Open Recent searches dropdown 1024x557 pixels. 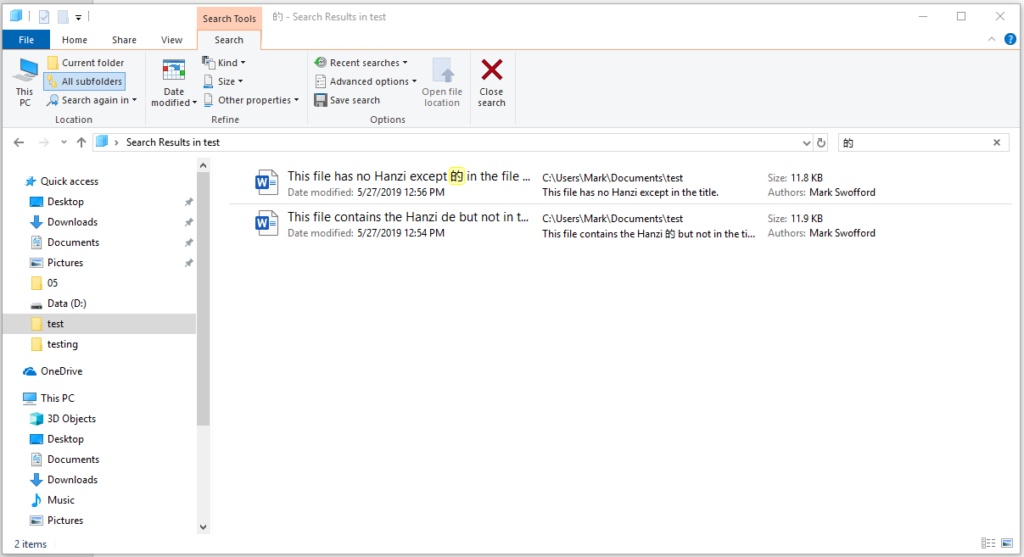[360, 63]
